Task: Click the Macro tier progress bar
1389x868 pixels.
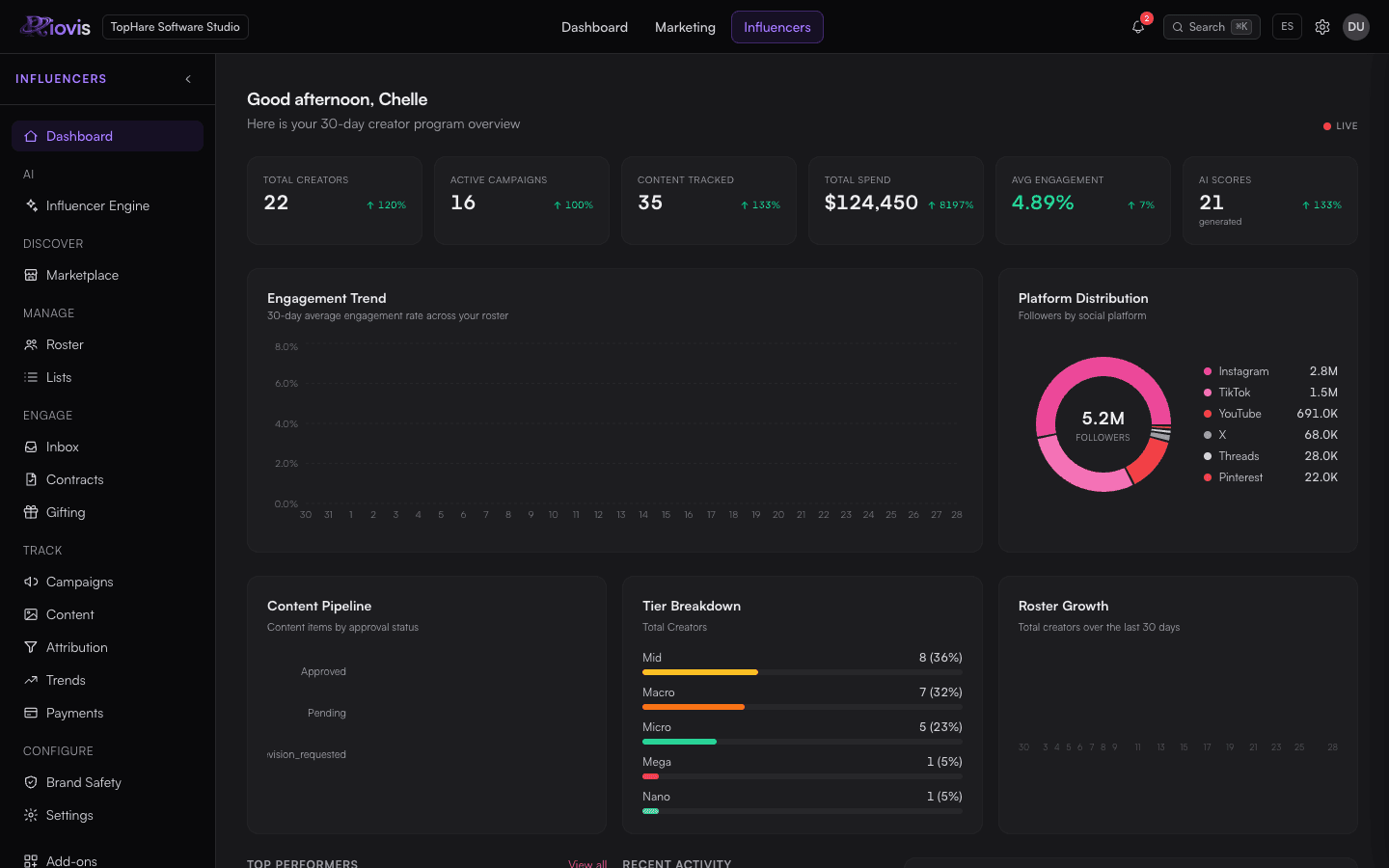Action: [x=803, y=707]
